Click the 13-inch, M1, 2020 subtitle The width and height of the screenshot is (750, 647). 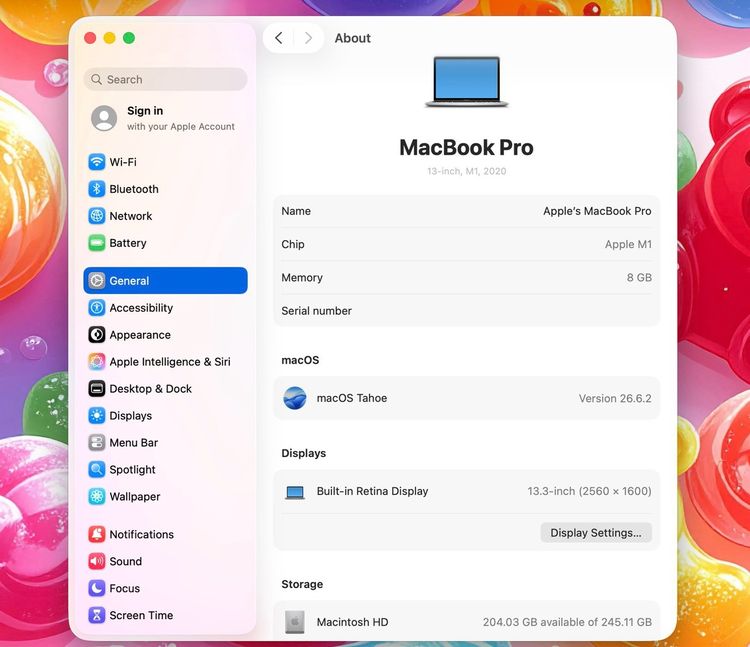(467, 171)
